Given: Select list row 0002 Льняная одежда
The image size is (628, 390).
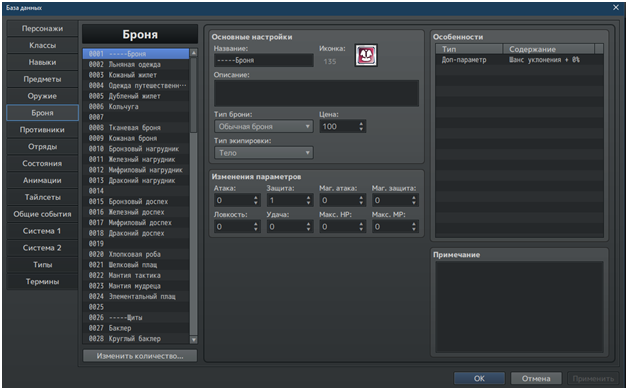Looking at the screenshot, I should (x=136, y=64).
